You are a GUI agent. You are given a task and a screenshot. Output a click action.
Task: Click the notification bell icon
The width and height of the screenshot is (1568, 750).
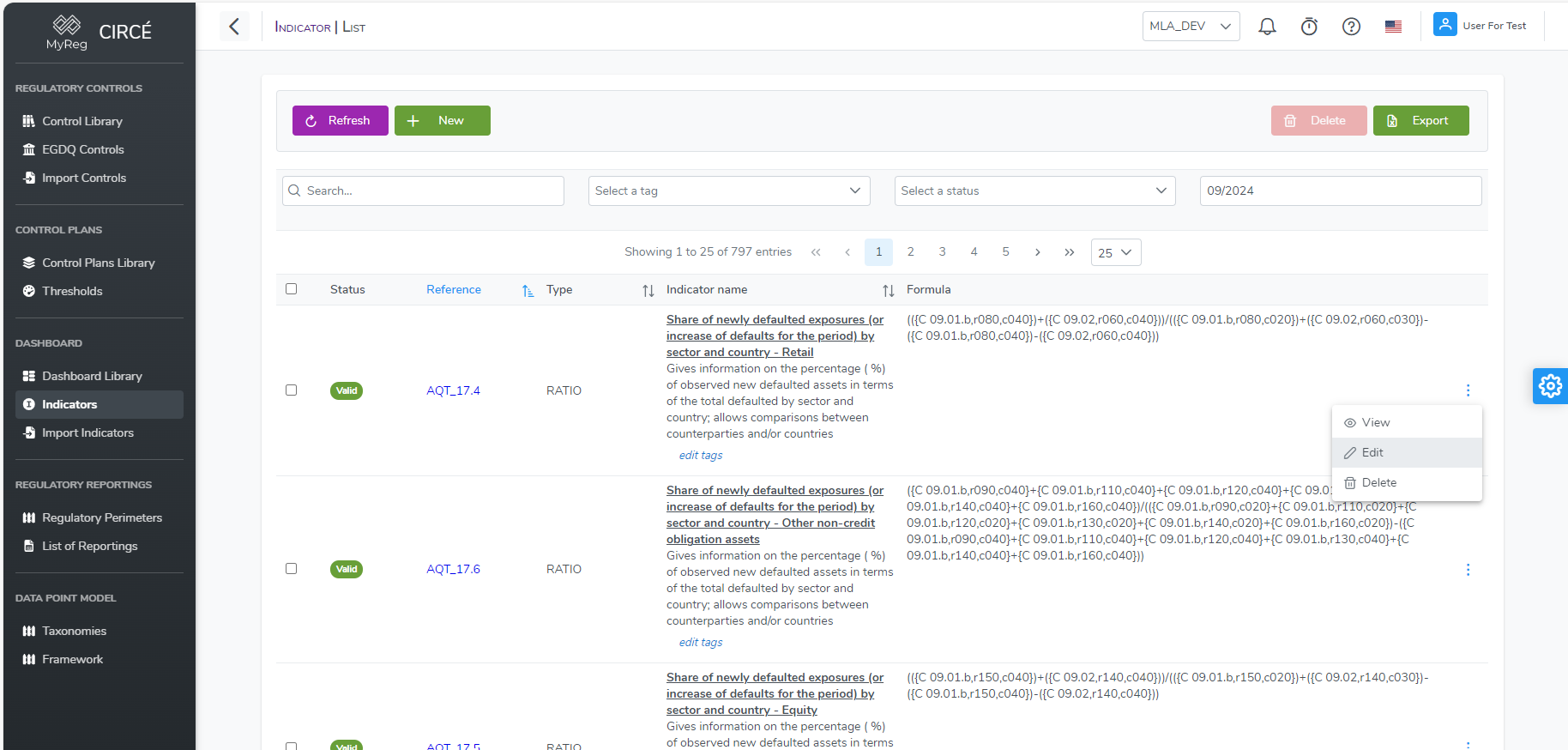pos(1267,27)
